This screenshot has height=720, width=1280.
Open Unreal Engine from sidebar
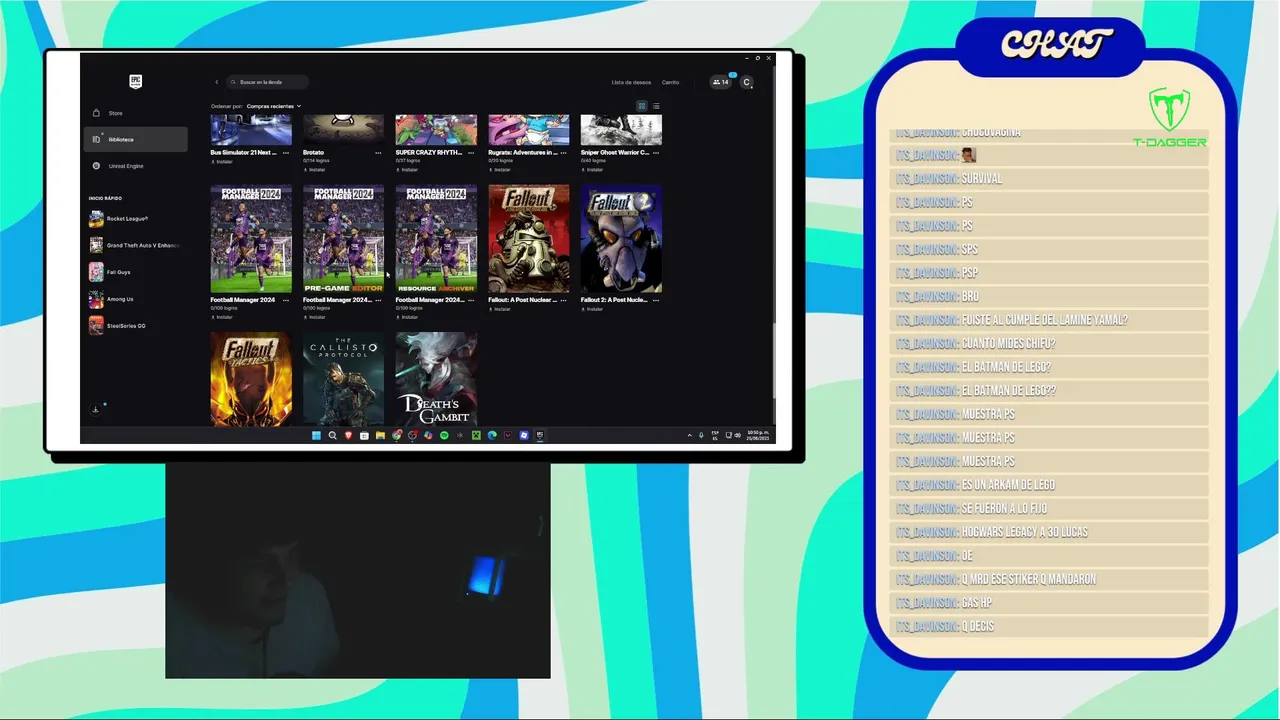point(135,166)
